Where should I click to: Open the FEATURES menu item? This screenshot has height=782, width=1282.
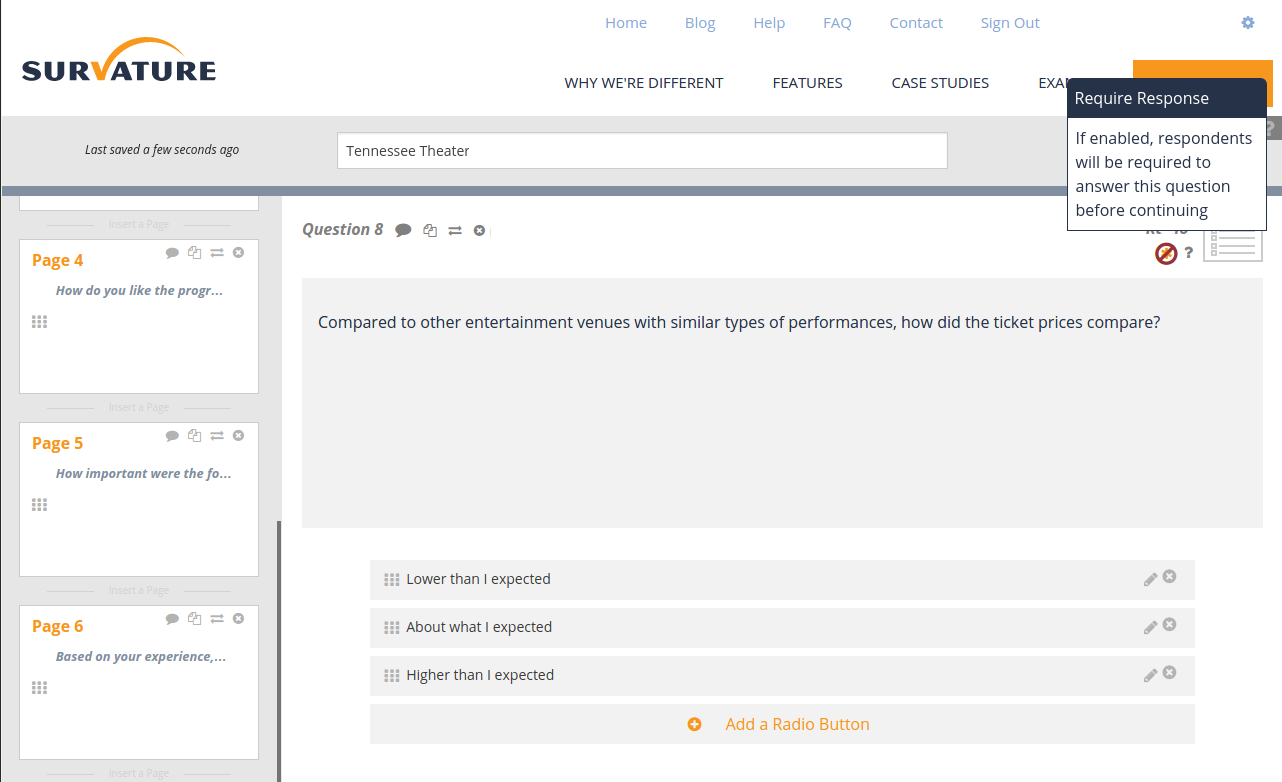coord(808,83)
